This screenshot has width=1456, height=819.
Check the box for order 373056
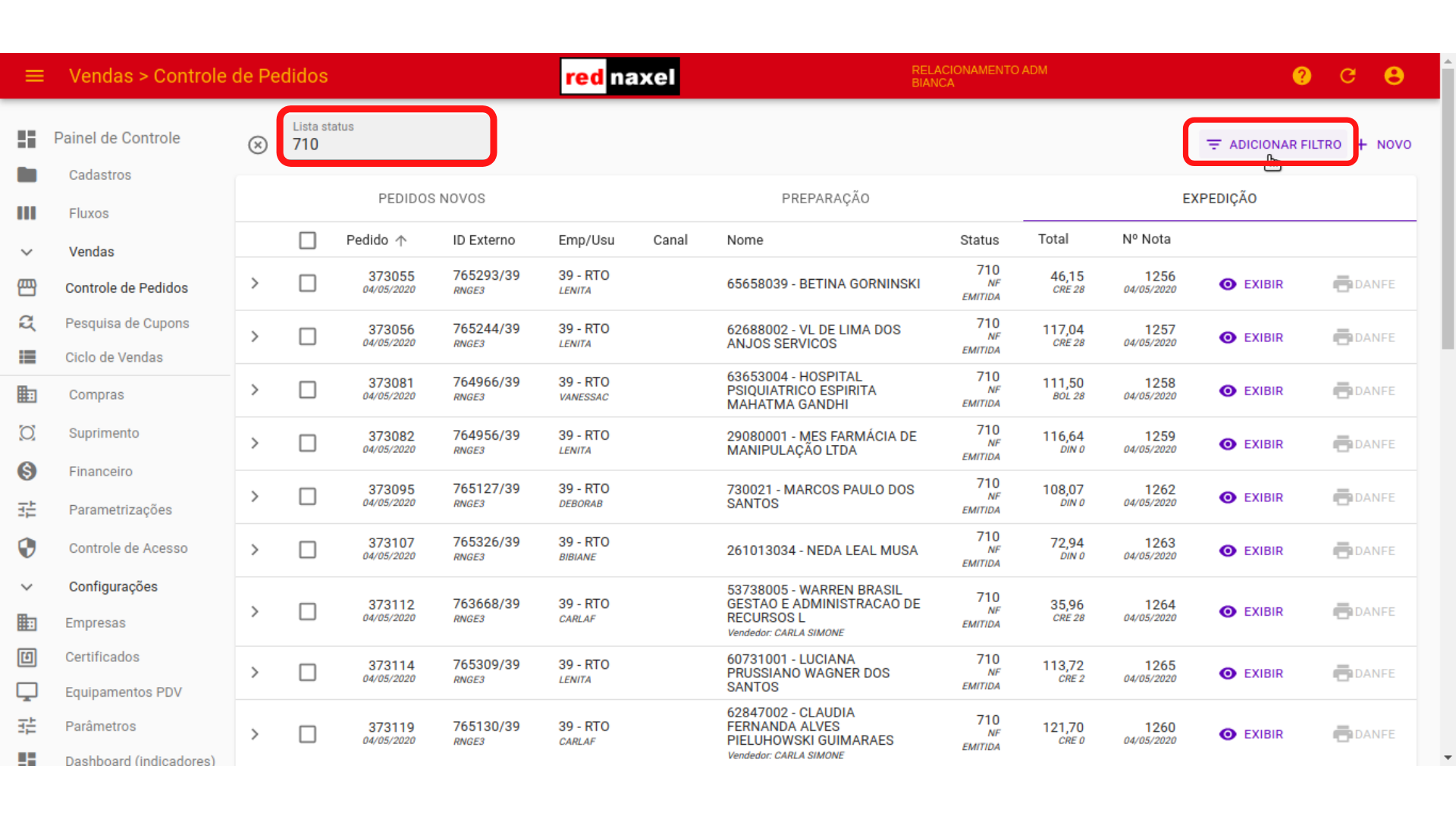coord(307,337)
